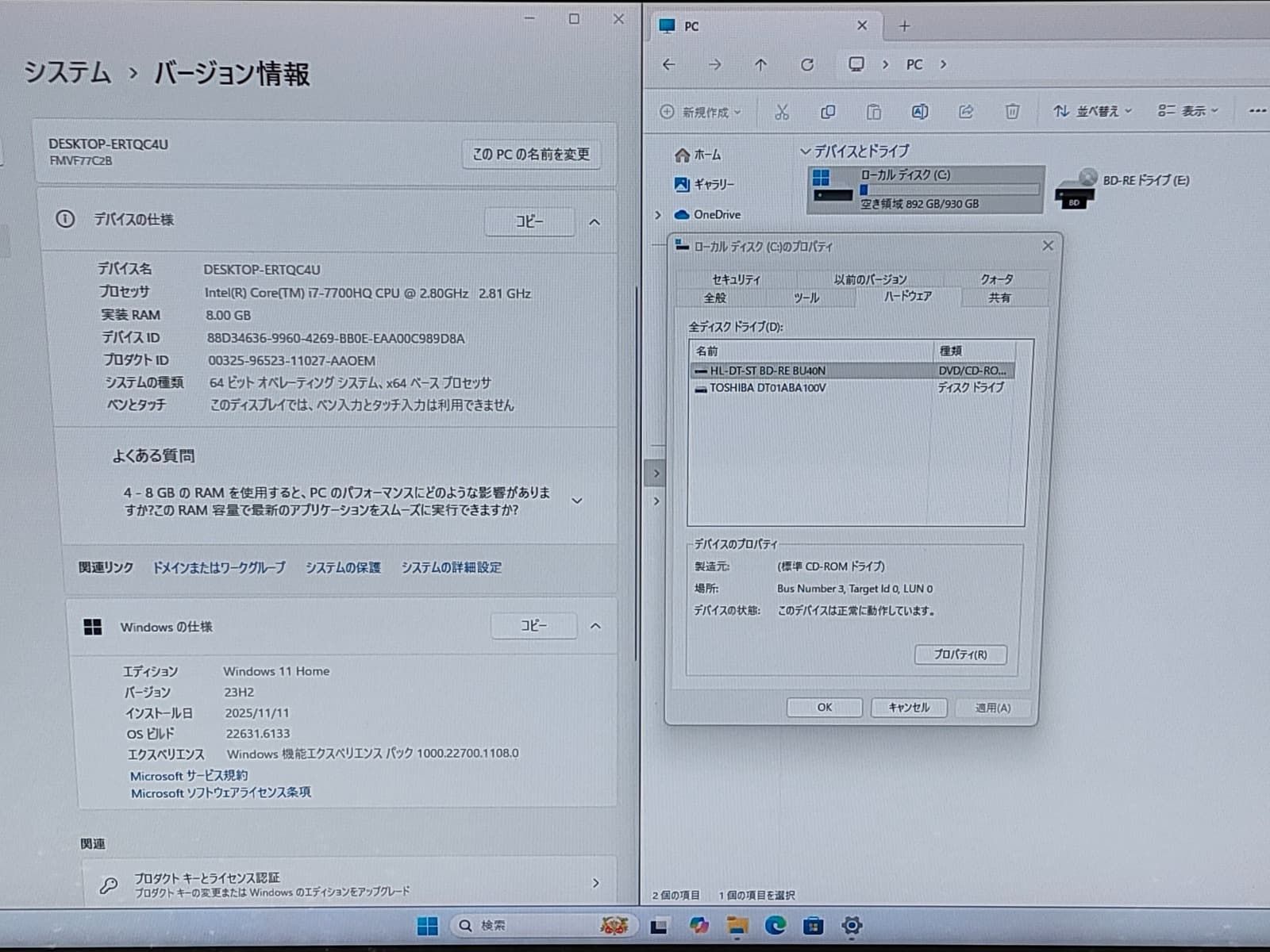Click the Copy icon in Explorer toolbar
The width and height of the screenshot is (1270, 952).
pos(828,112)
